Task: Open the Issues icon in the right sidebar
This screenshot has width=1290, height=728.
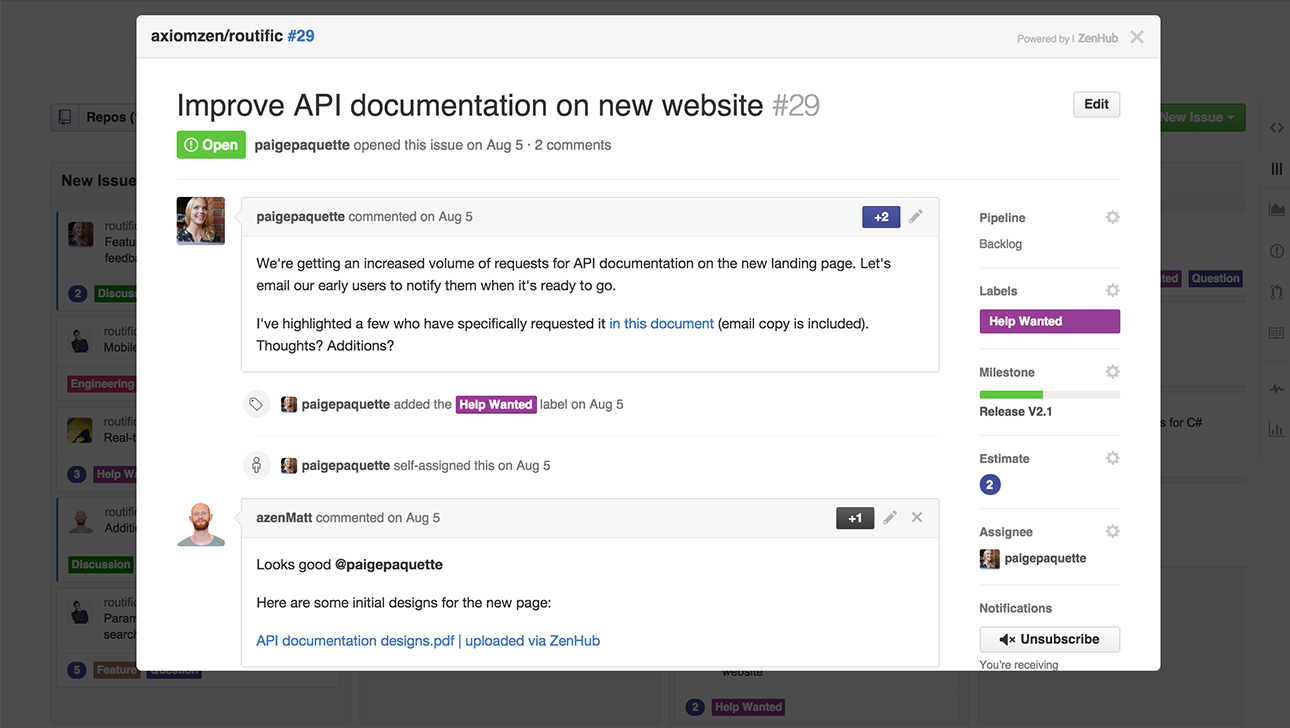Action: click(1276, 251)
